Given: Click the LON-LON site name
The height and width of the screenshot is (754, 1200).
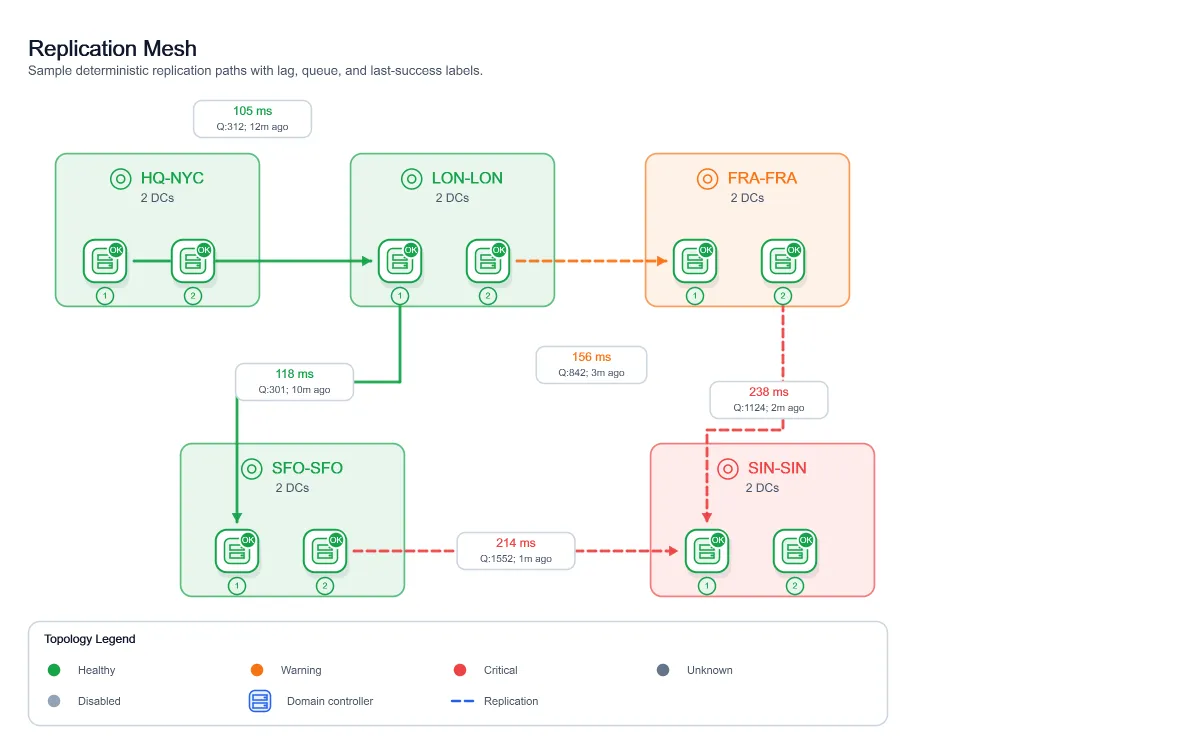Looking at the screenshot, I should (467, 179).
